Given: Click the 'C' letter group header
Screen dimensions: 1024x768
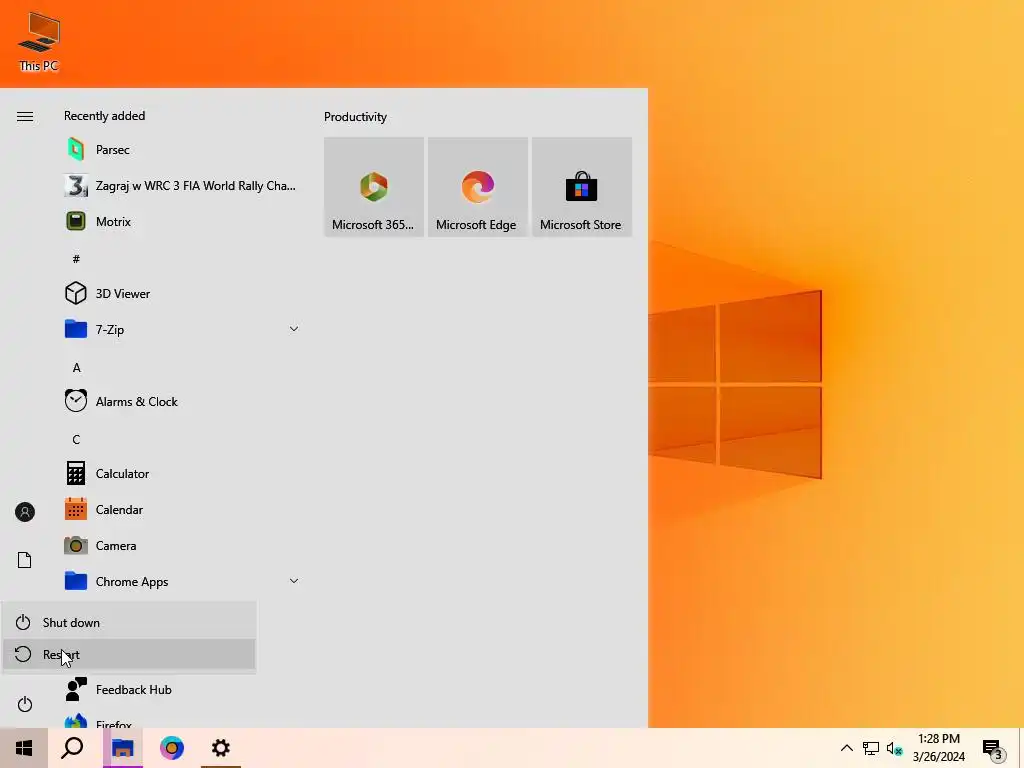Looking at the screenshot, I should click(x=76, y=440).
